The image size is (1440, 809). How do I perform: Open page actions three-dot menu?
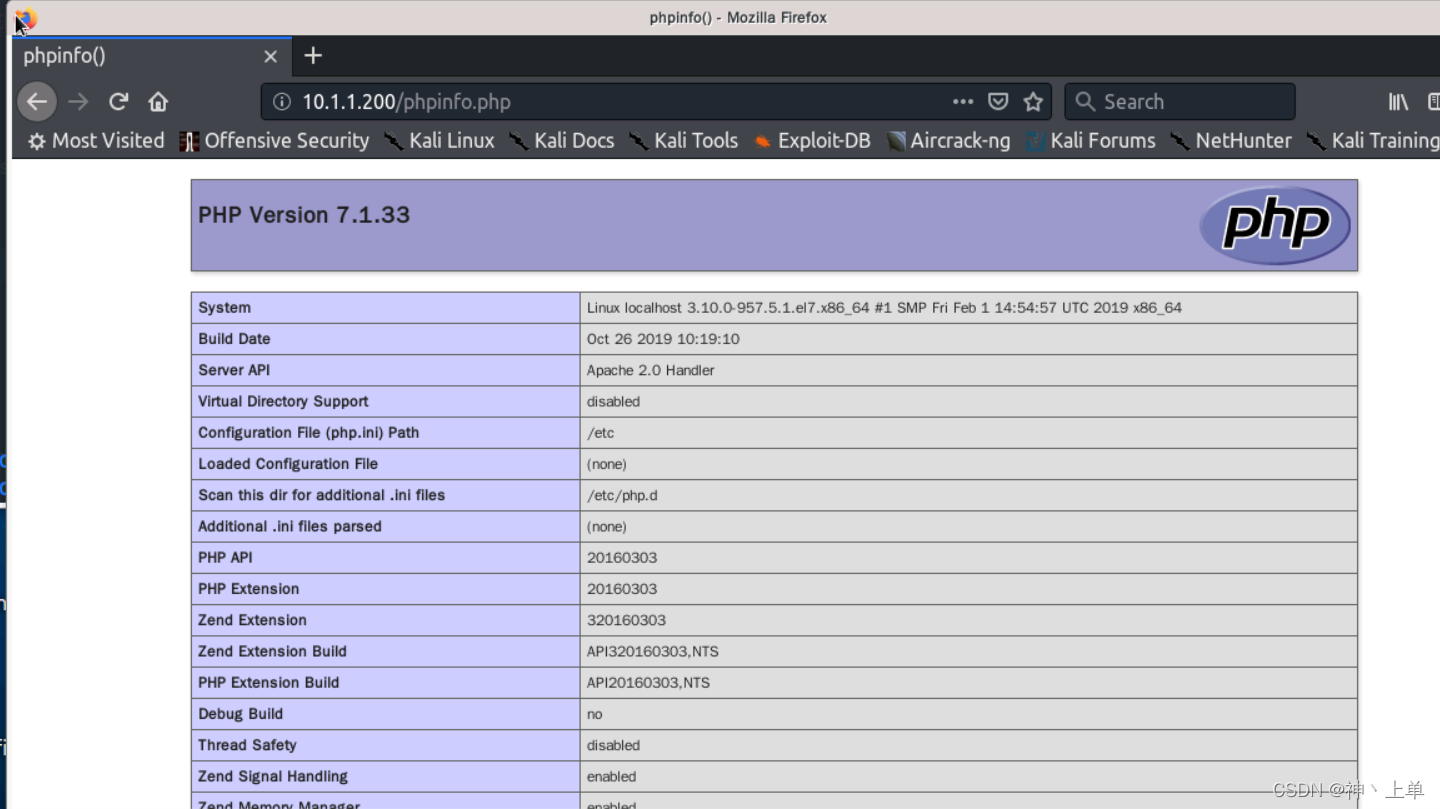pos(962,101)
